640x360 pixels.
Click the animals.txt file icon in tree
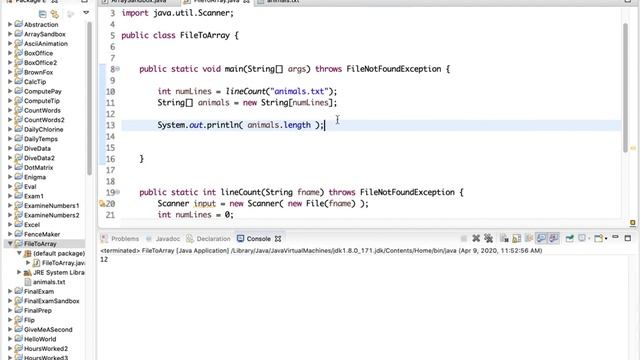28,282
